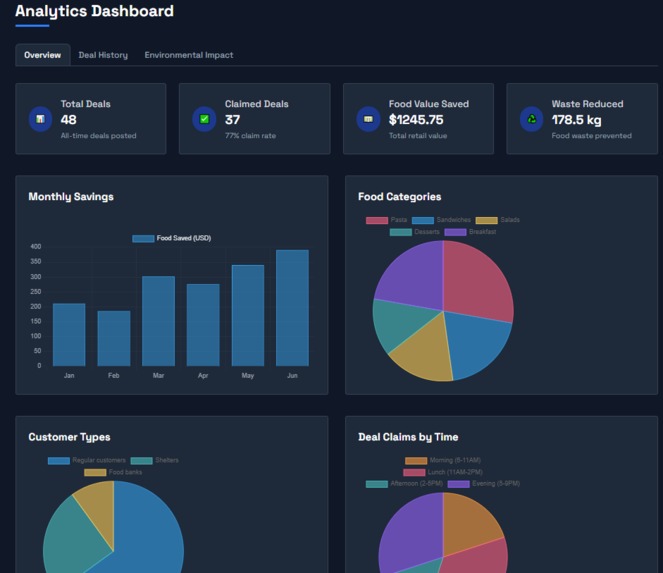Hide the Sandwiches category in the legend
The image size is (663, 573).
pos(441,220)
